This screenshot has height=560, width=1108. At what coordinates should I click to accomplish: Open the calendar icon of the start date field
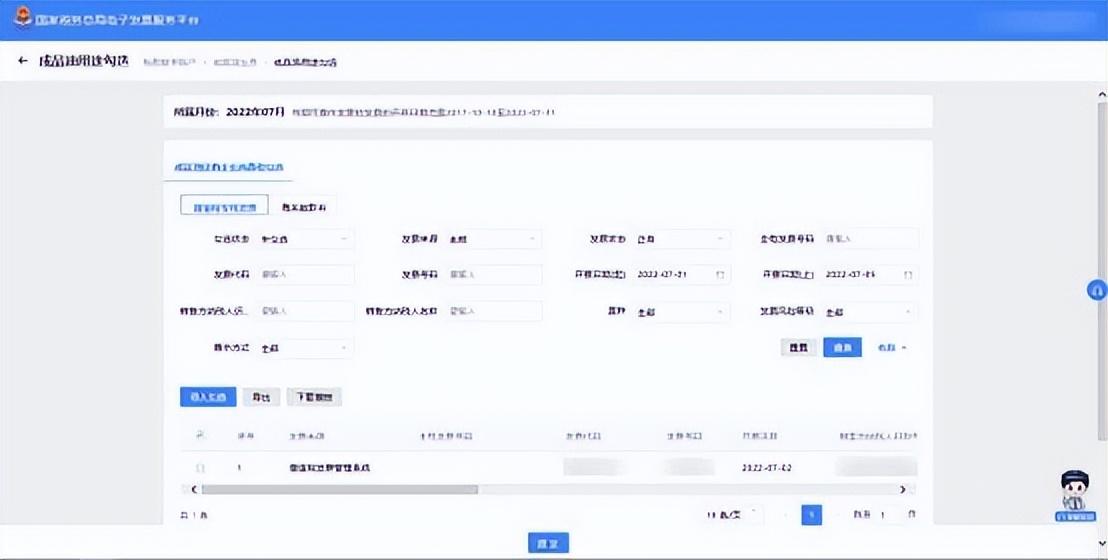coord(720,274)
